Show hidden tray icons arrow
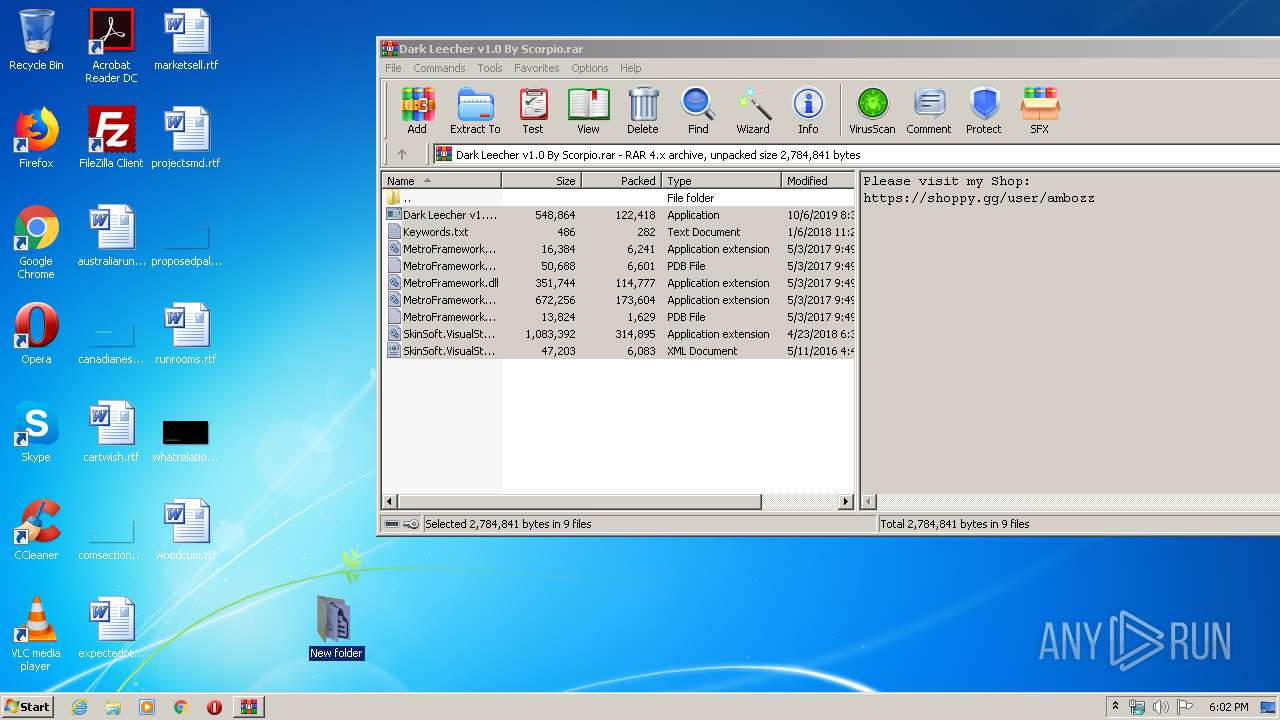The image size is (1280, 720). tap(1115, 707)
